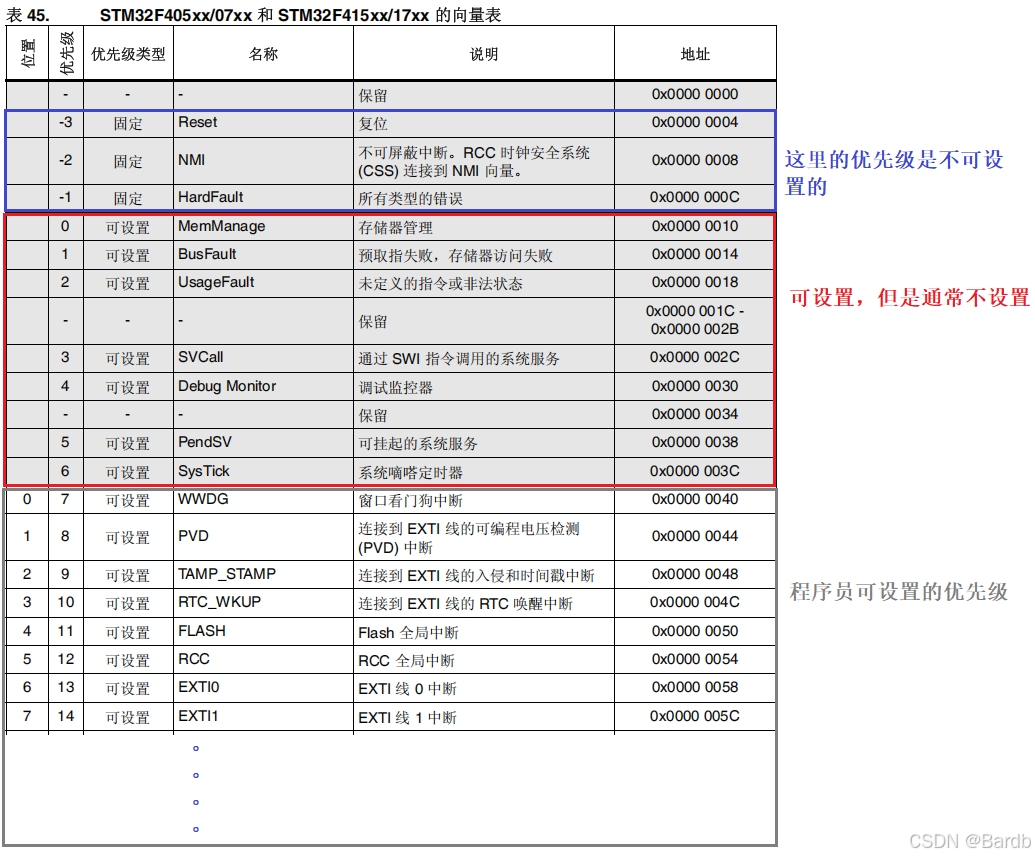Viewport: 1035px width, 859px height.
Task: Click address 0x0000 0050
Action: (695, 631)
